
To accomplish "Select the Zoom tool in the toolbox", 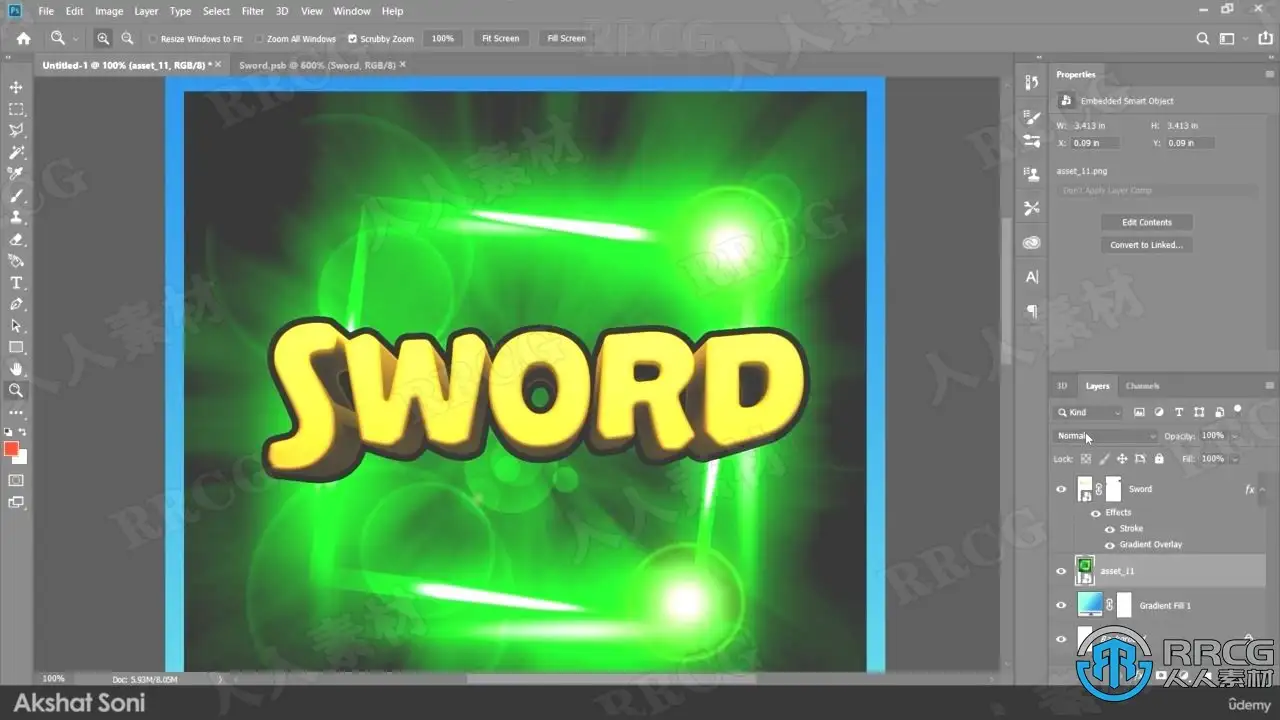I will pyautogui.click(x=16, y=390).
